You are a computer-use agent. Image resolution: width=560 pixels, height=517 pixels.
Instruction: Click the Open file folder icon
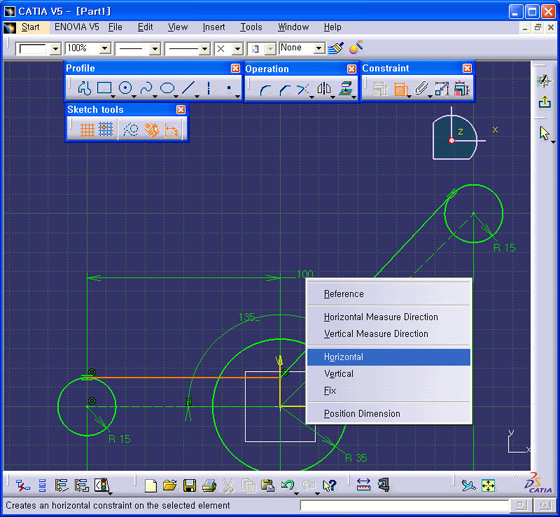tap(170, 486)
